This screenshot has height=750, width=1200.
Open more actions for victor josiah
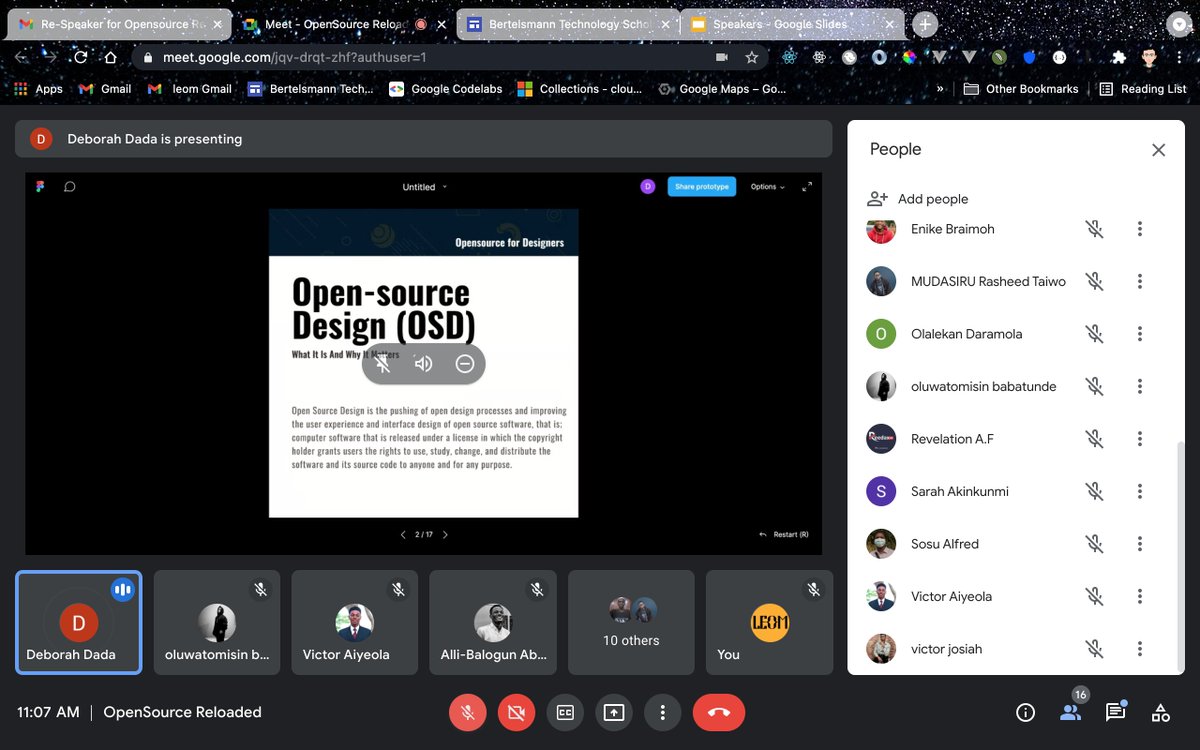click(1140, 649)
